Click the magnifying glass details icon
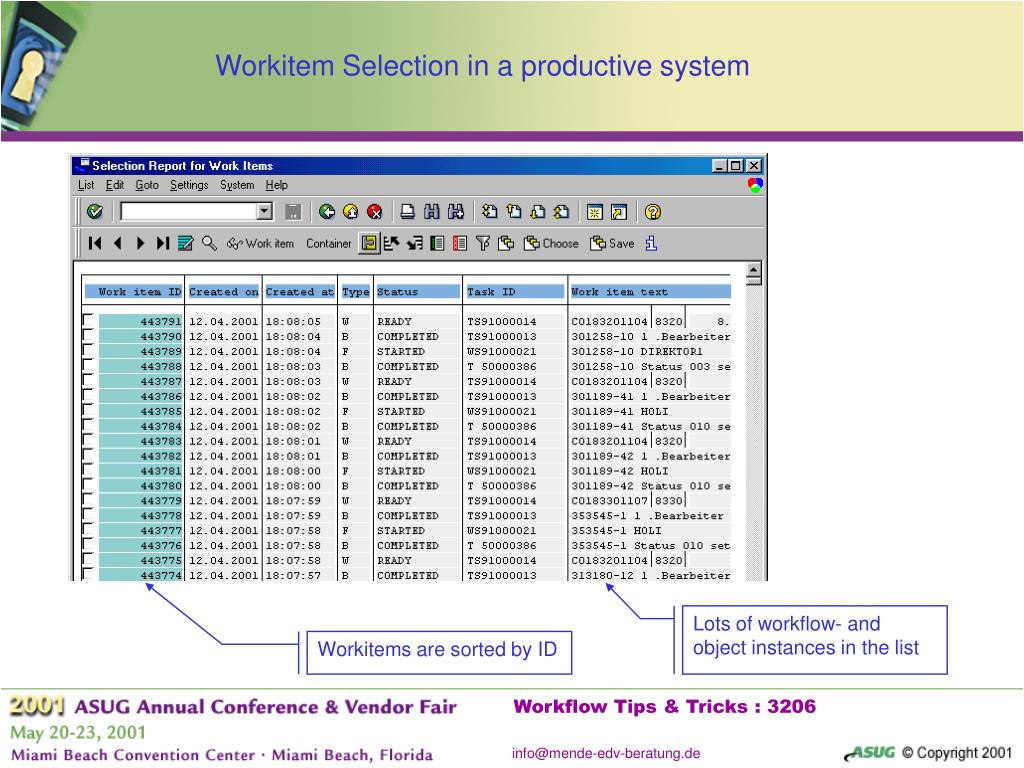This screenshot has height=768, width=1024. (x=209, y=244)
